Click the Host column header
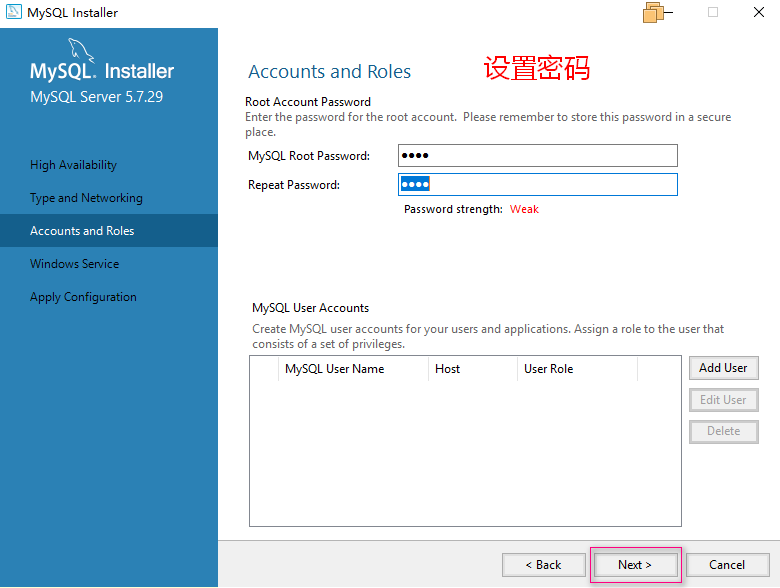This screenshot has width=780, height=588. (x=473, y=369)
